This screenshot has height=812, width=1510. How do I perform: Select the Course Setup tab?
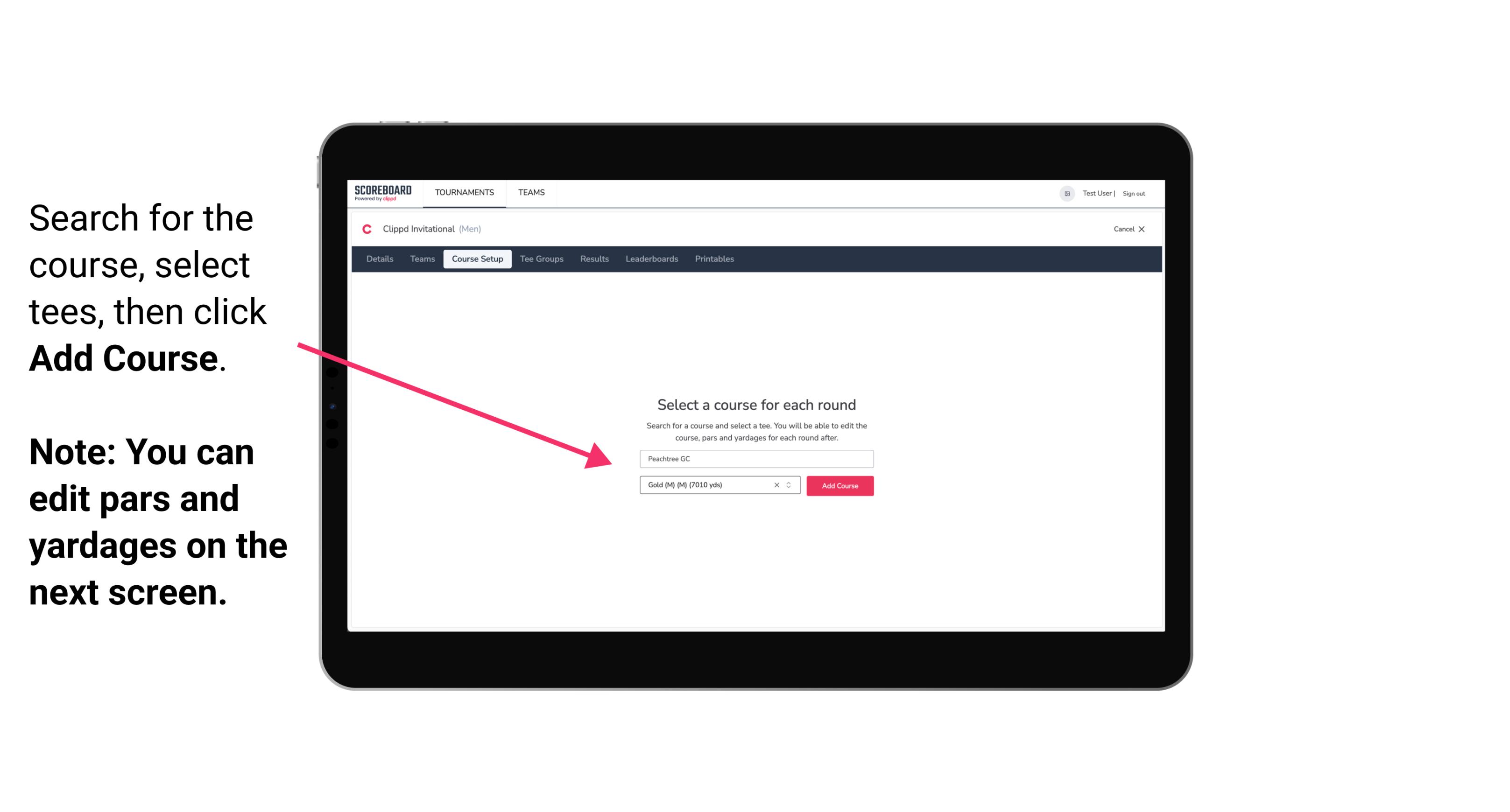[477, 259]
